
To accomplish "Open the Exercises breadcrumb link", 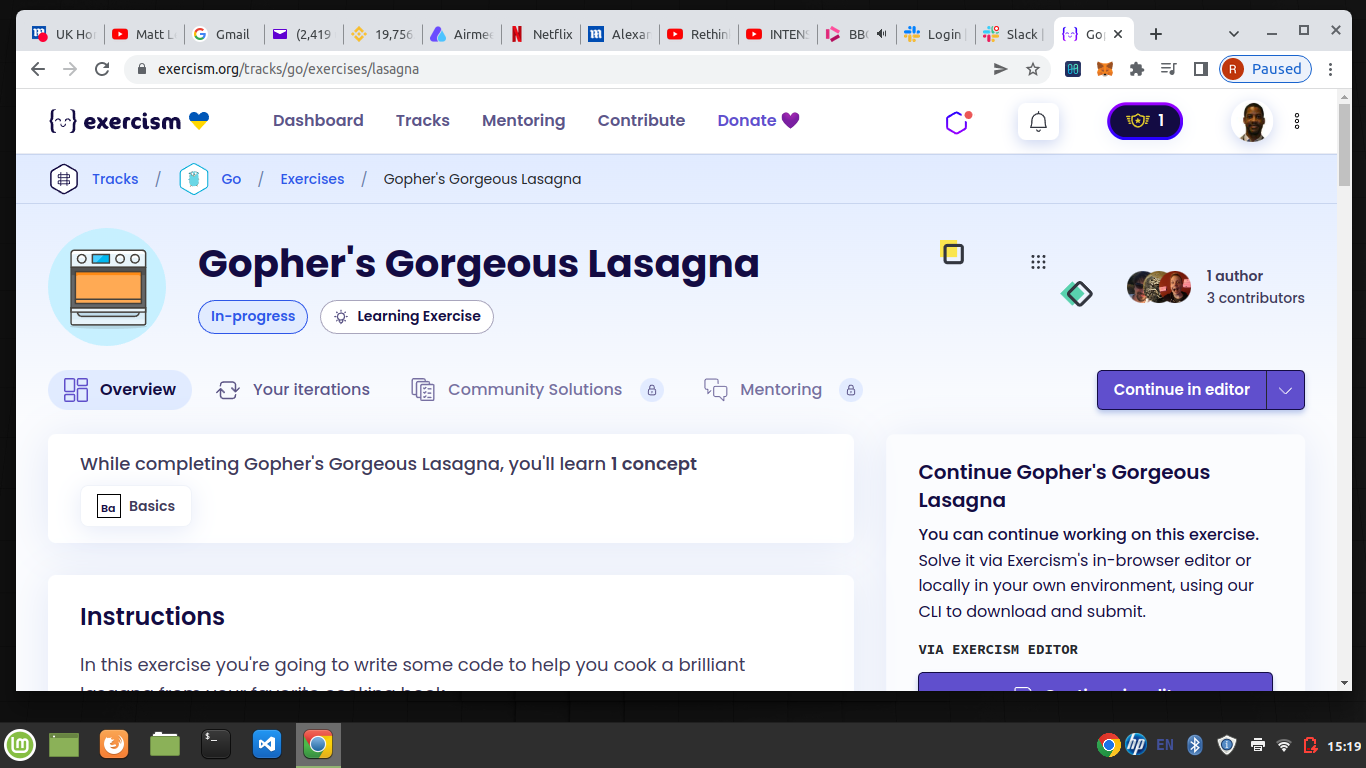I will [312, 178].
